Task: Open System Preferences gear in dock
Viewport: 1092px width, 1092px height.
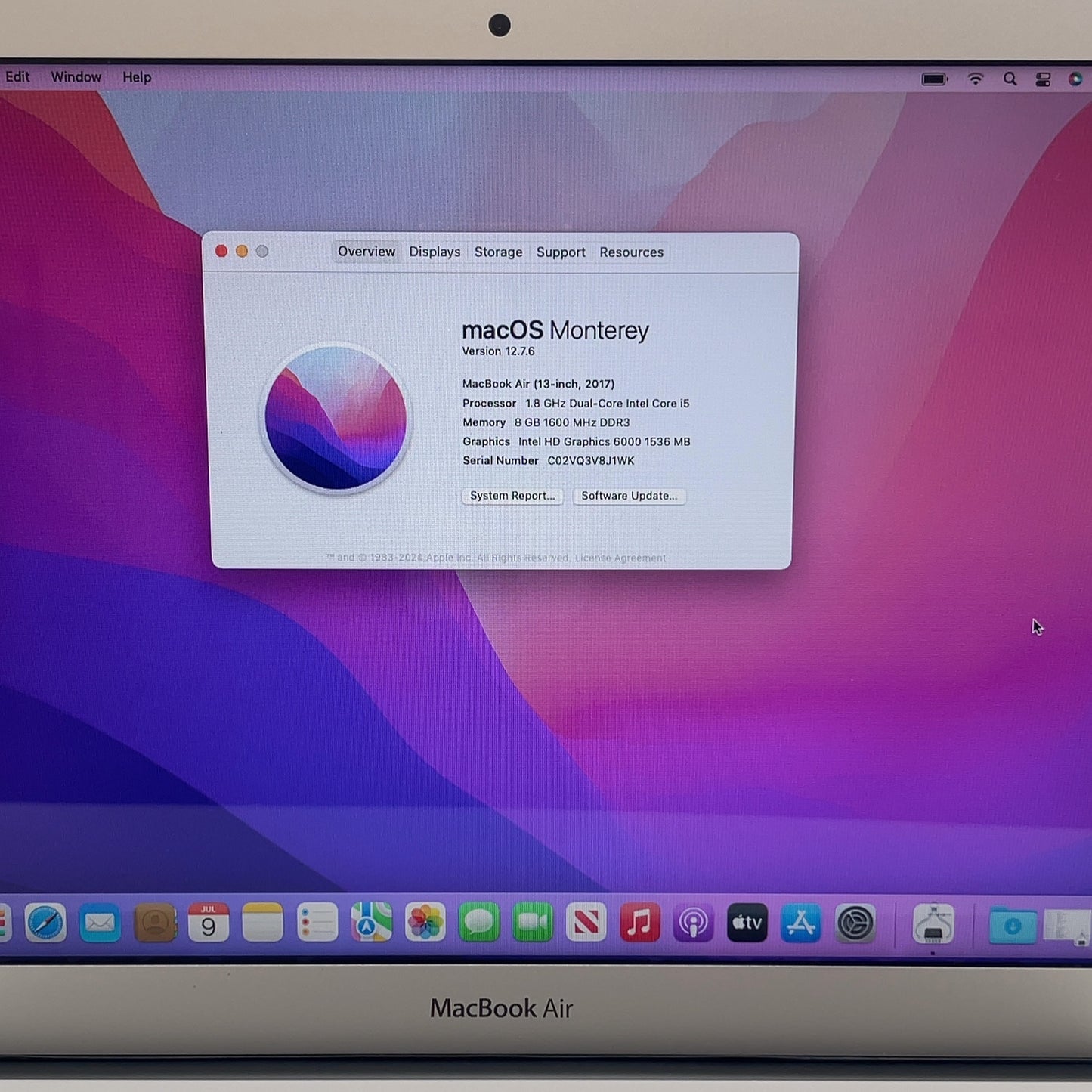Action: (x=855, y=923)
